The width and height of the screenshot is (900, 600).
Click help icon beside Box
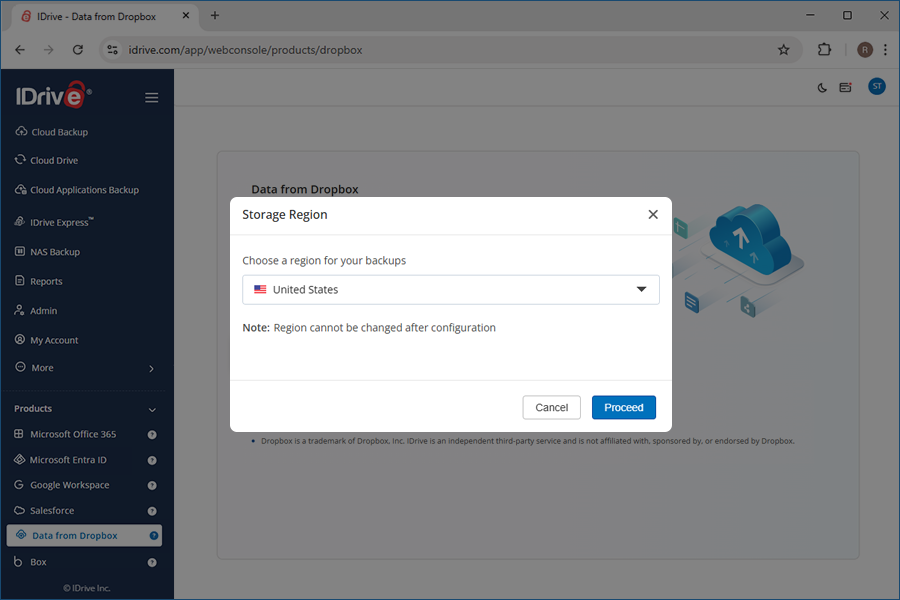click(152, 563)
